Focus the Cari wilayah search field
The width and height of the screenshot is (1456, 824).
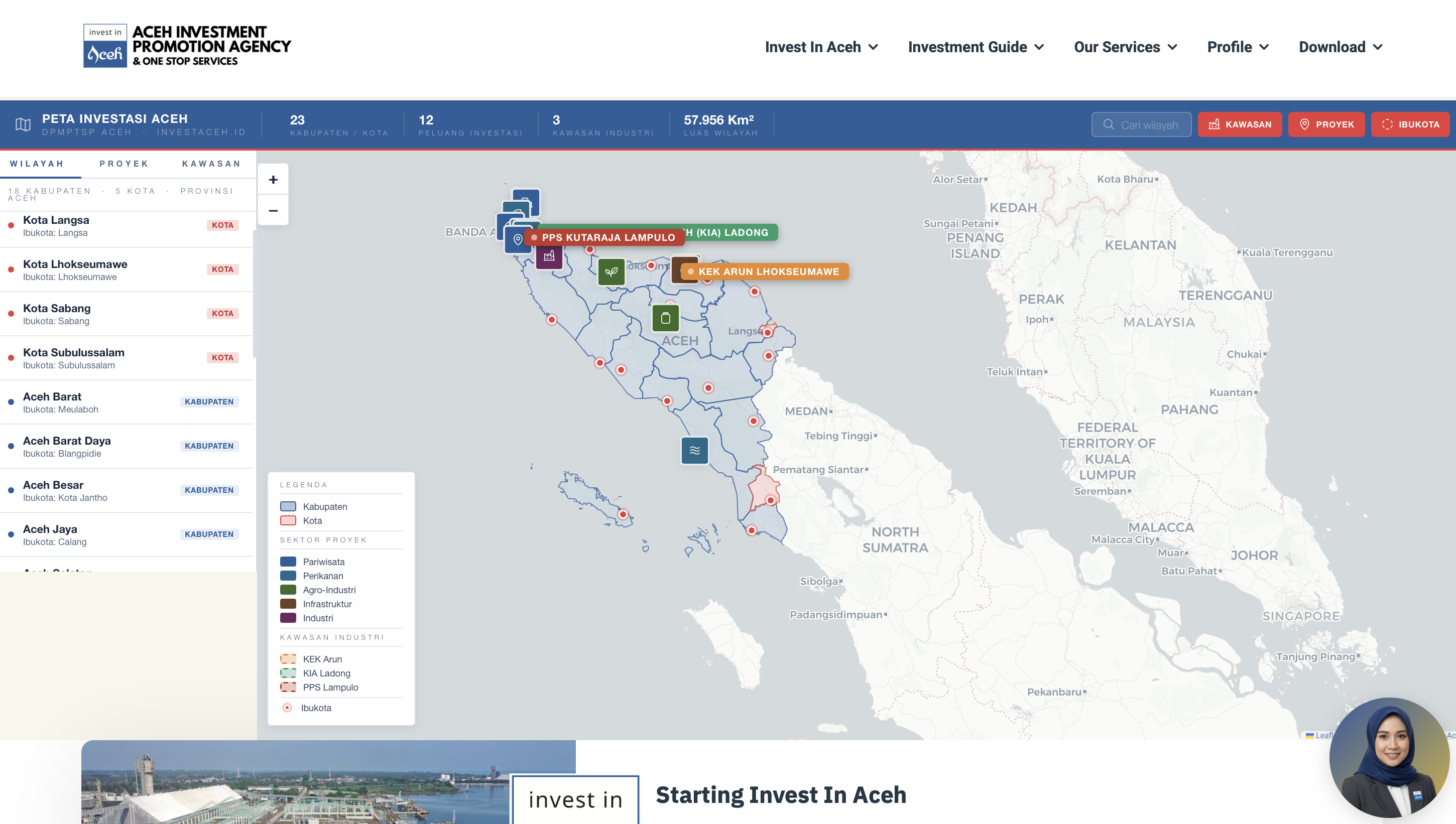pos(1141,124)
